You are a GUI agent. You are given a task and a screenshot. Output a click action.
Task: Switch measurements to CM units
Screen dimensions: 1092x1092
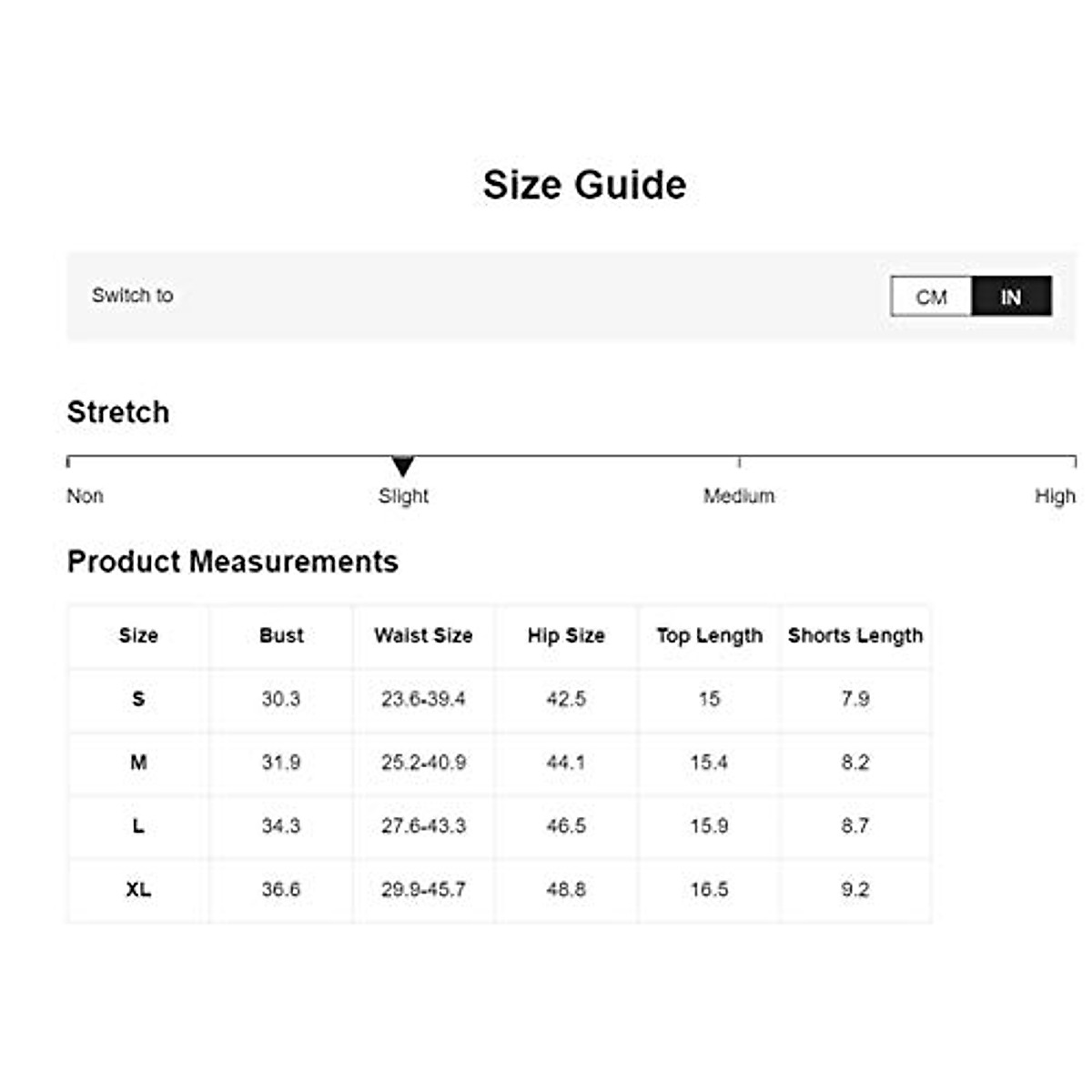pyautogui.click(x=931, y=297)
